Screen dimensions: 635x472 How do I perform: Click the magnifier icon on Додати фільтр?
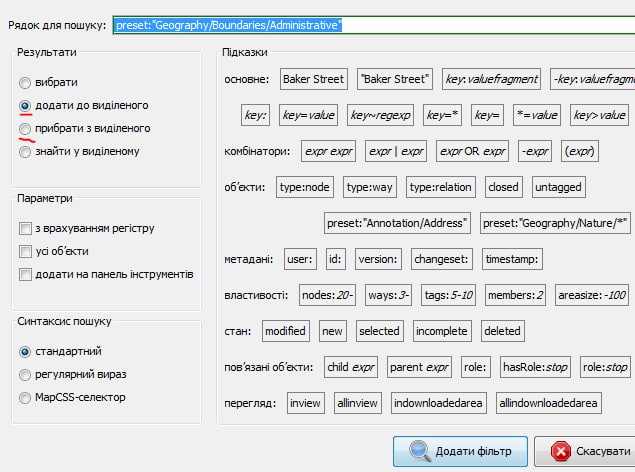(420, 451)
